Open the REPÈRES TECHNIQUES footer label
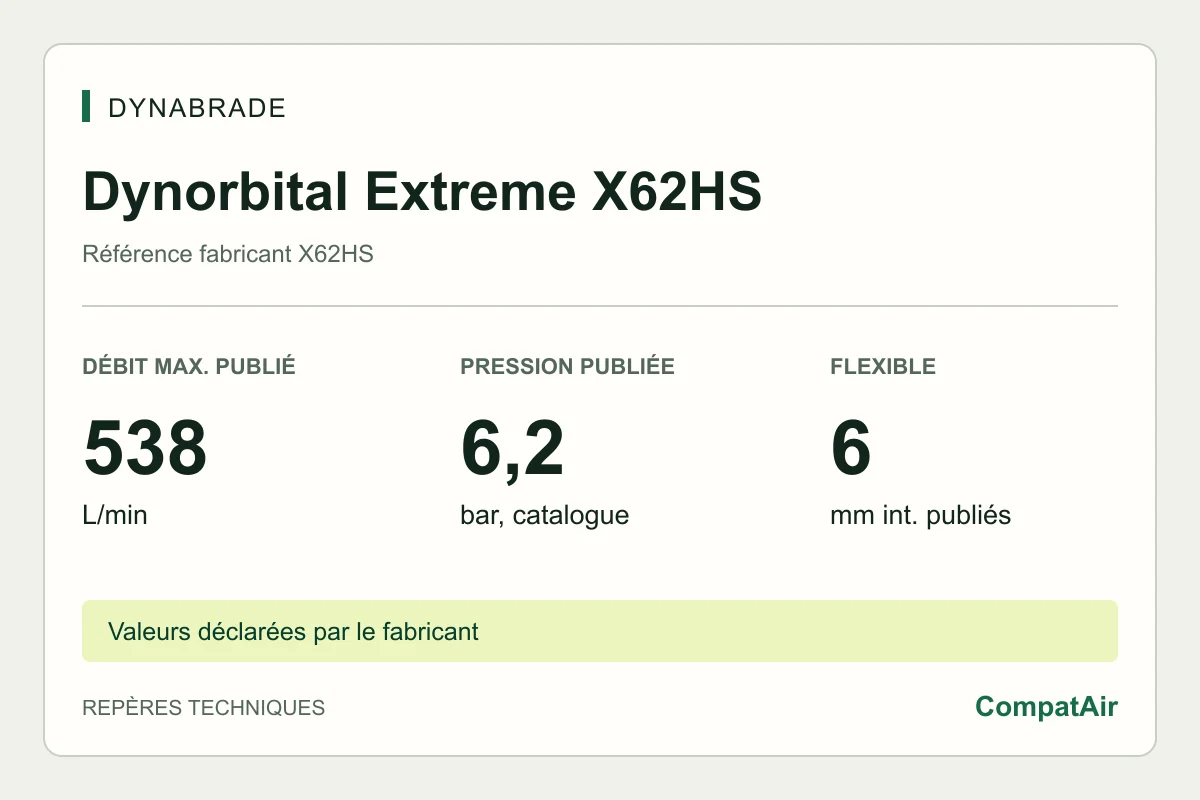The height and width of the screenshot is (800, 1200). [x=203, y=708]
